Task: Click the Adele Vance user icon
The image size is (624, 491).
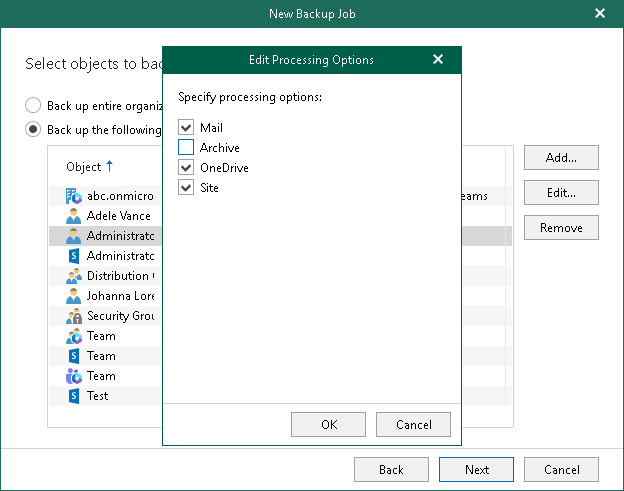Action: tap(73, 216)
